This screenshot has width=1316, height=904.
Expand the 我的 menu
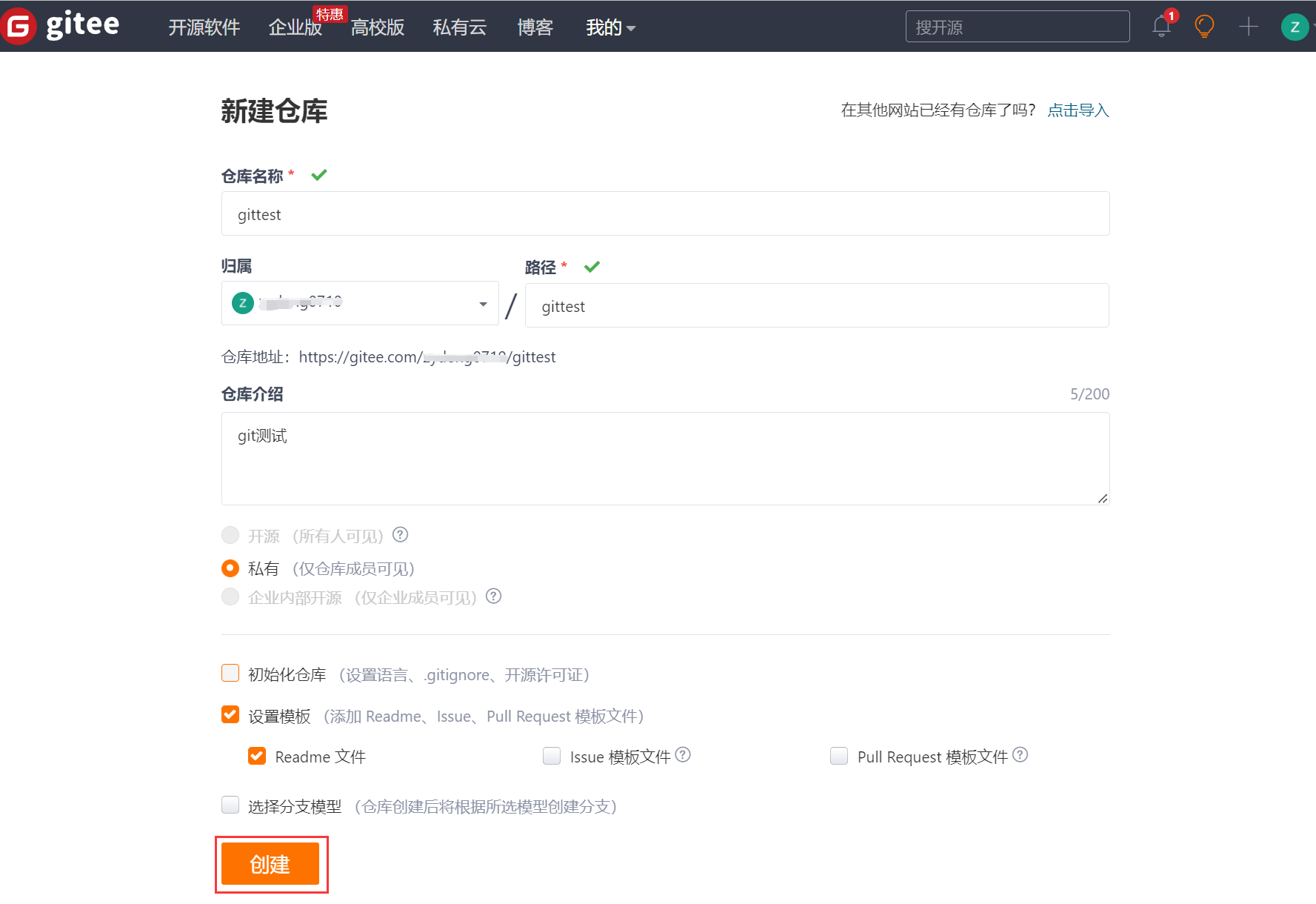(610, 27)
